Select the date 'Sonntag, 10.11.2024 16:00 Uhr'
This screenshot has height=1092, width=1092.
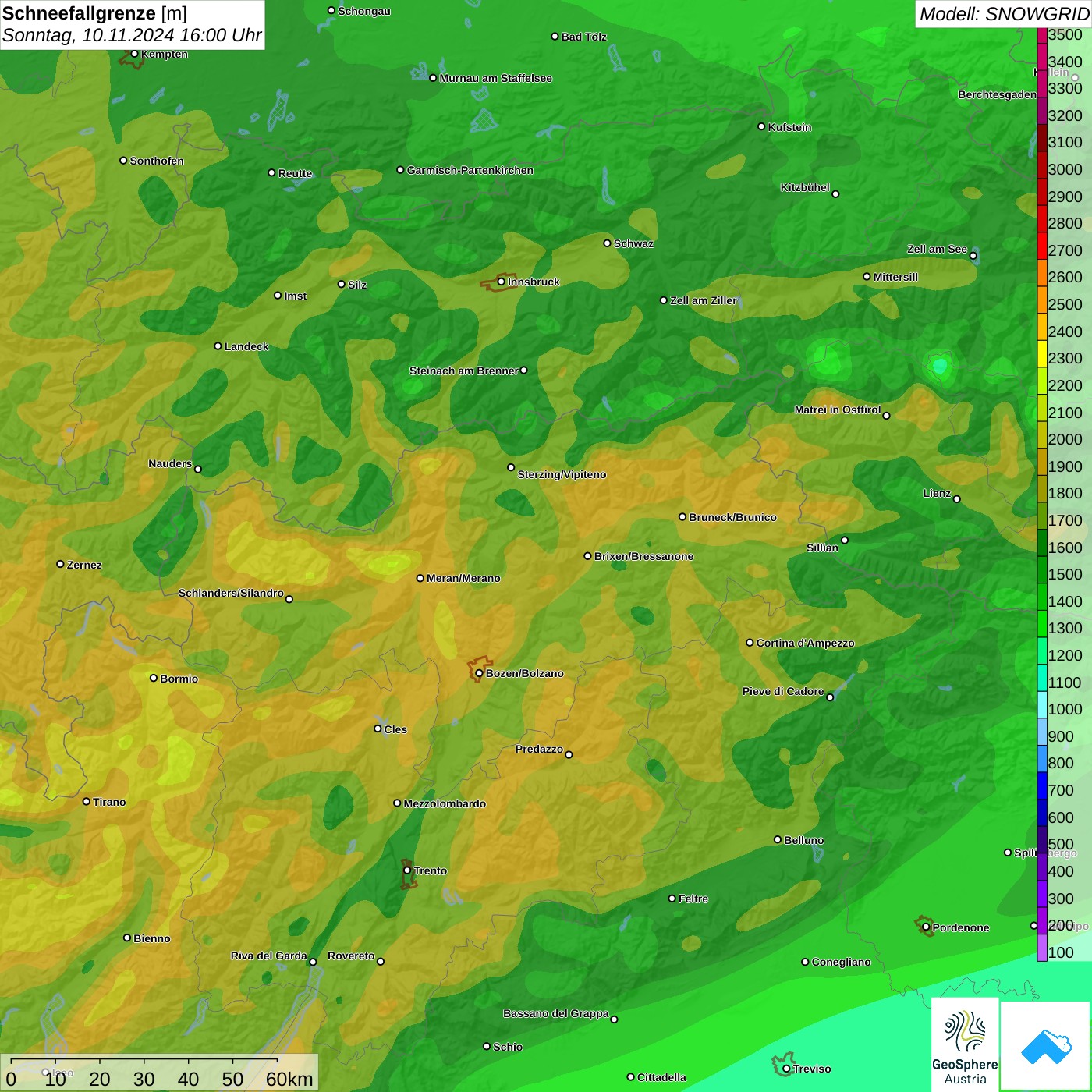coord(132,36)
